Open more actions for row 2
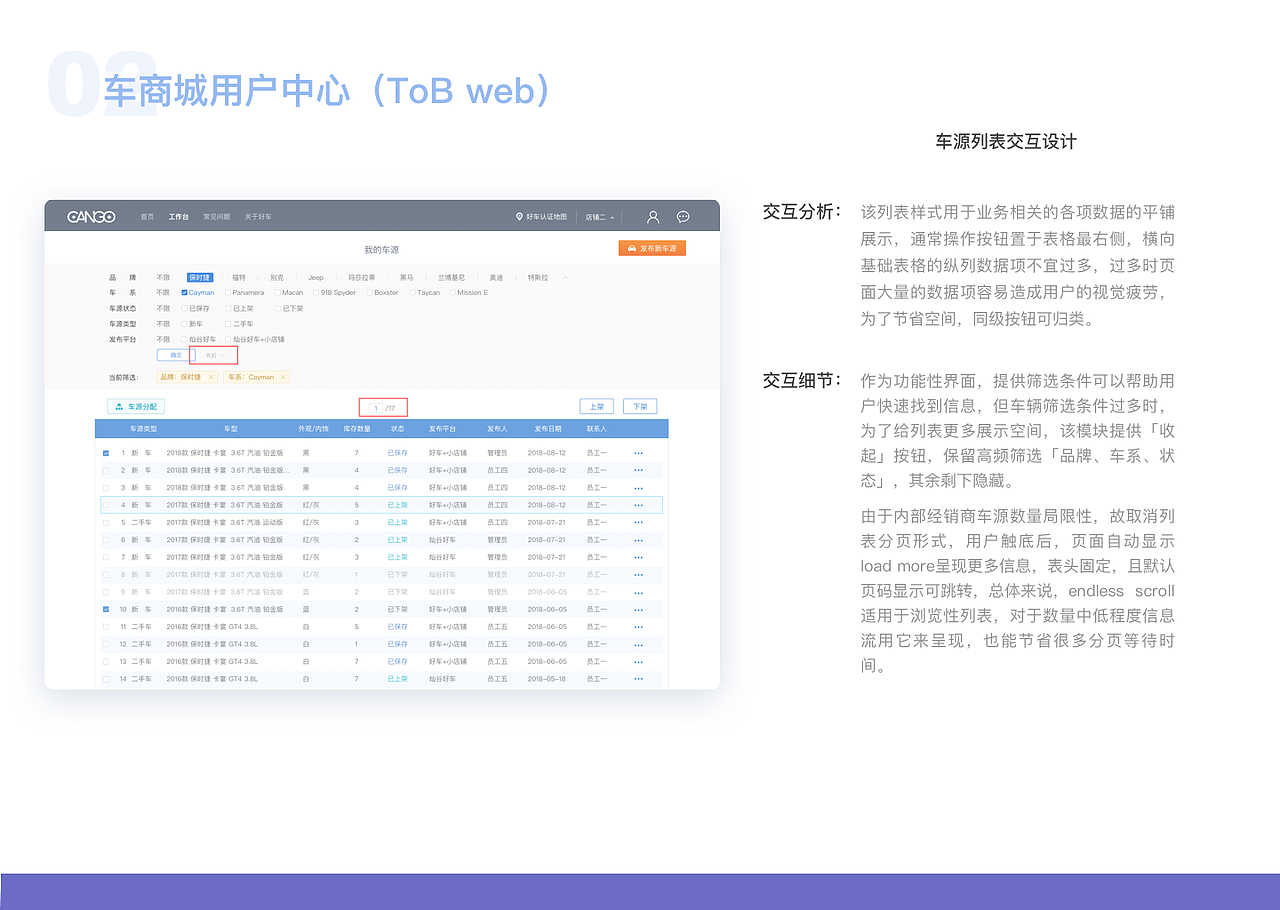This screenshot has height=910, width=1280. [x=638, y=470]
